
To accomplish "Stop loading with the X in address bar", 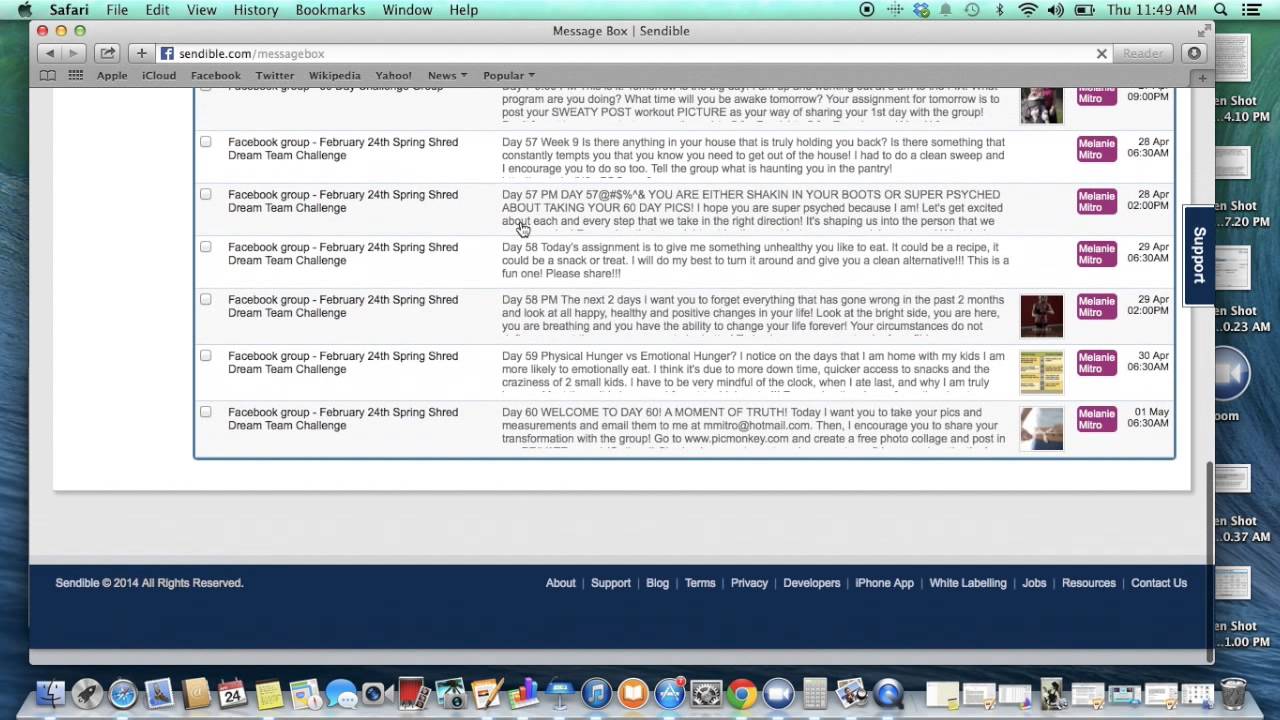I will (1102, 54).
